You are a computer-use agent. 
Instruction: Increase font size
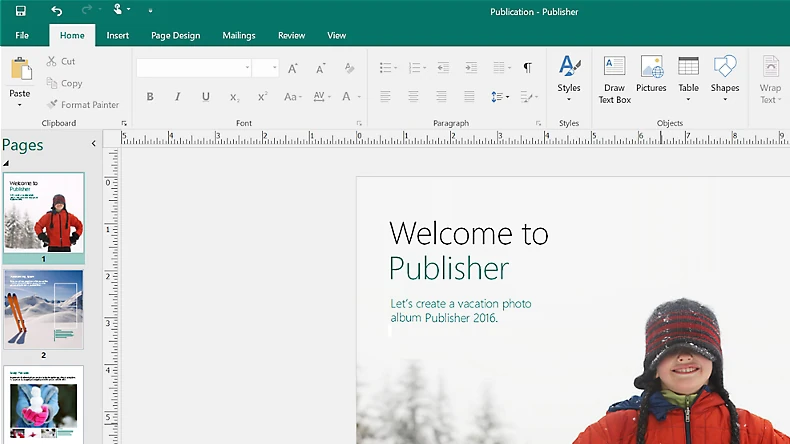(x=292, y=68)
